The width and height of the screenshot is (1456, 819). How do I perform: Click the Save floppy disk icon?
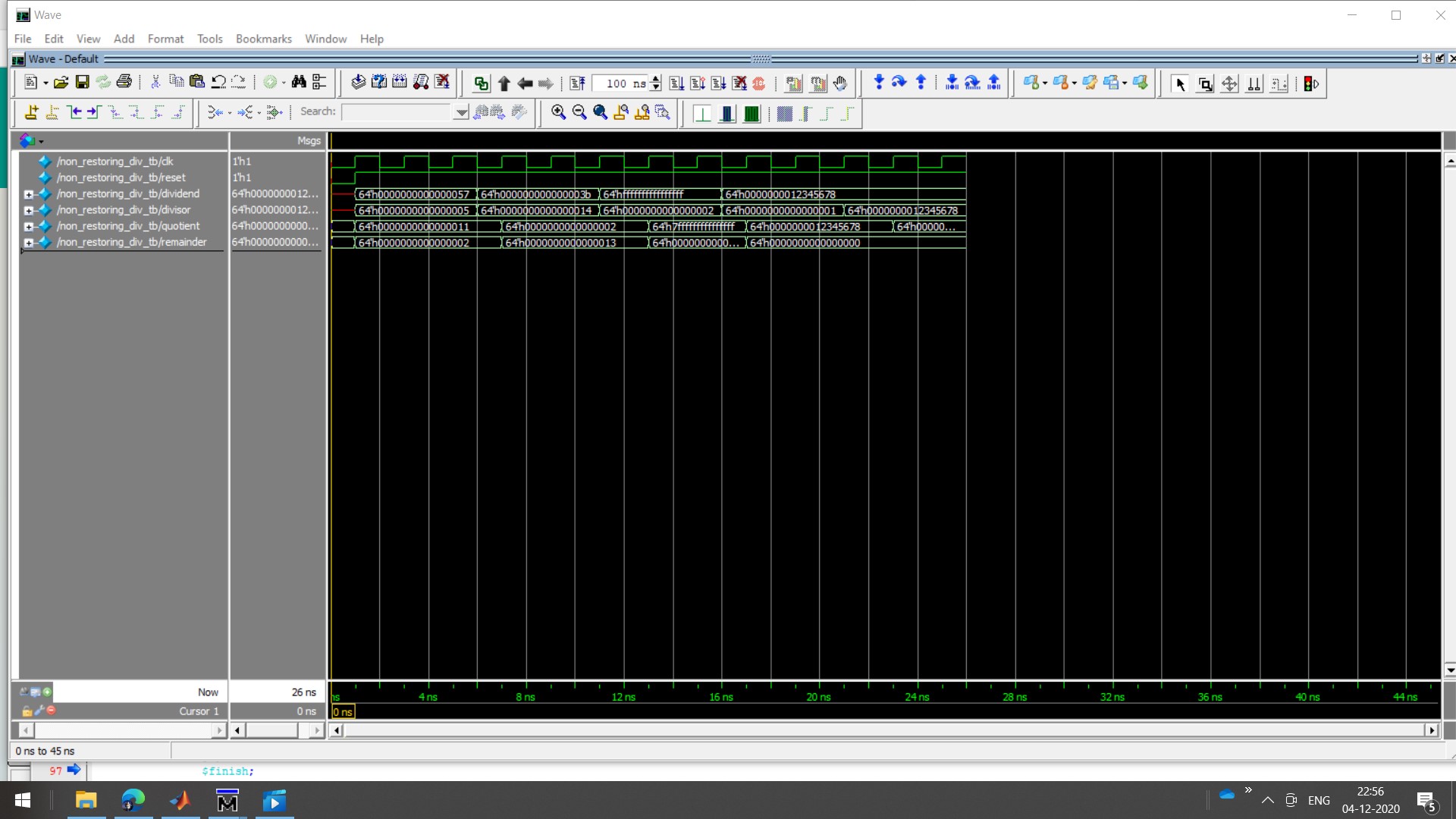pyautogui.click(x=82, y=82)
